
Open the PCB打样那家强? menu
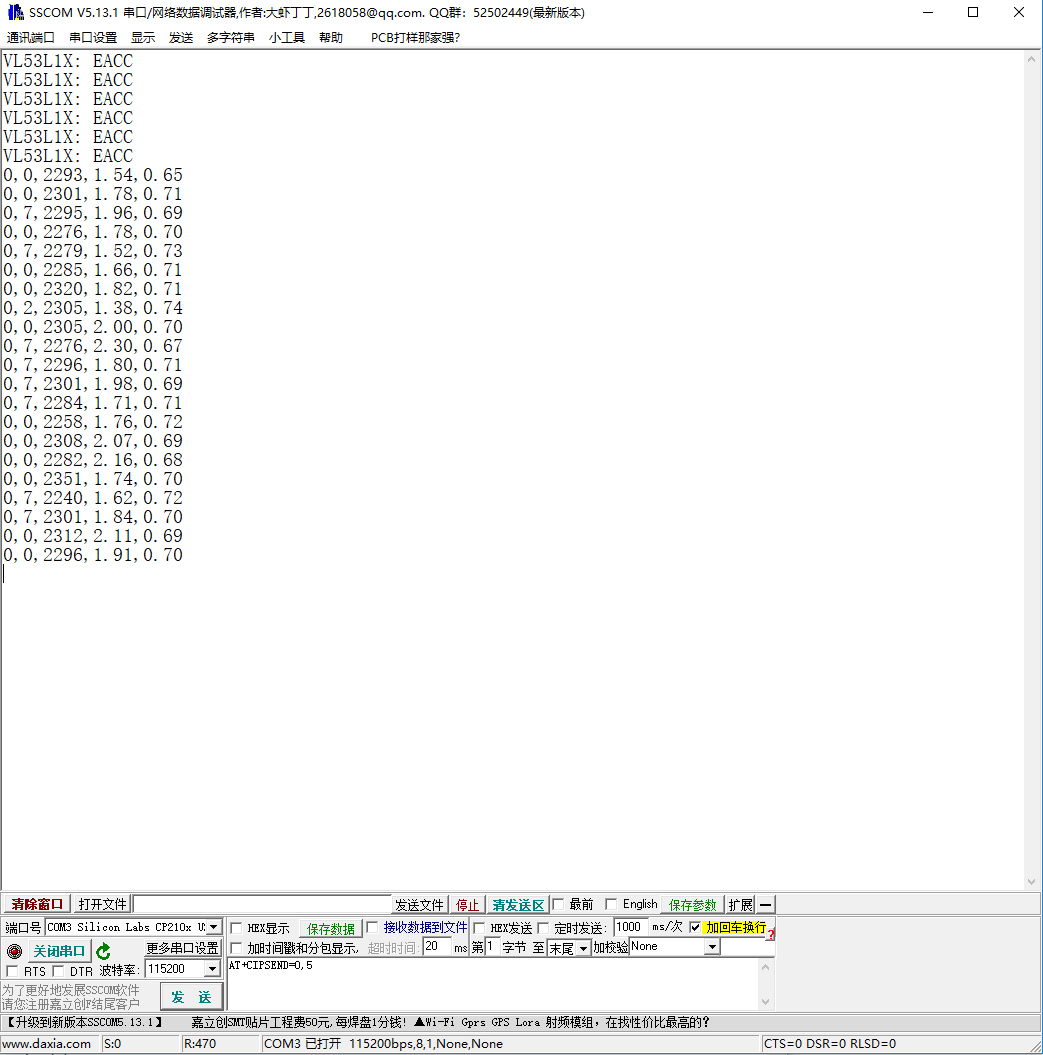(415, 38)
